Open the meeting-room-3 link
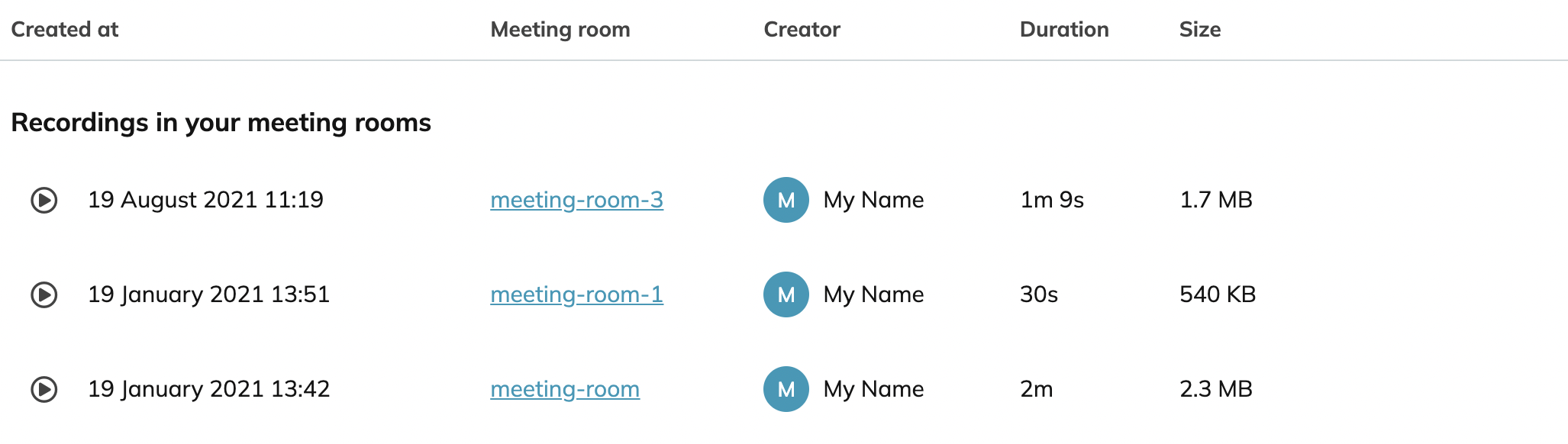 point(576,200)
